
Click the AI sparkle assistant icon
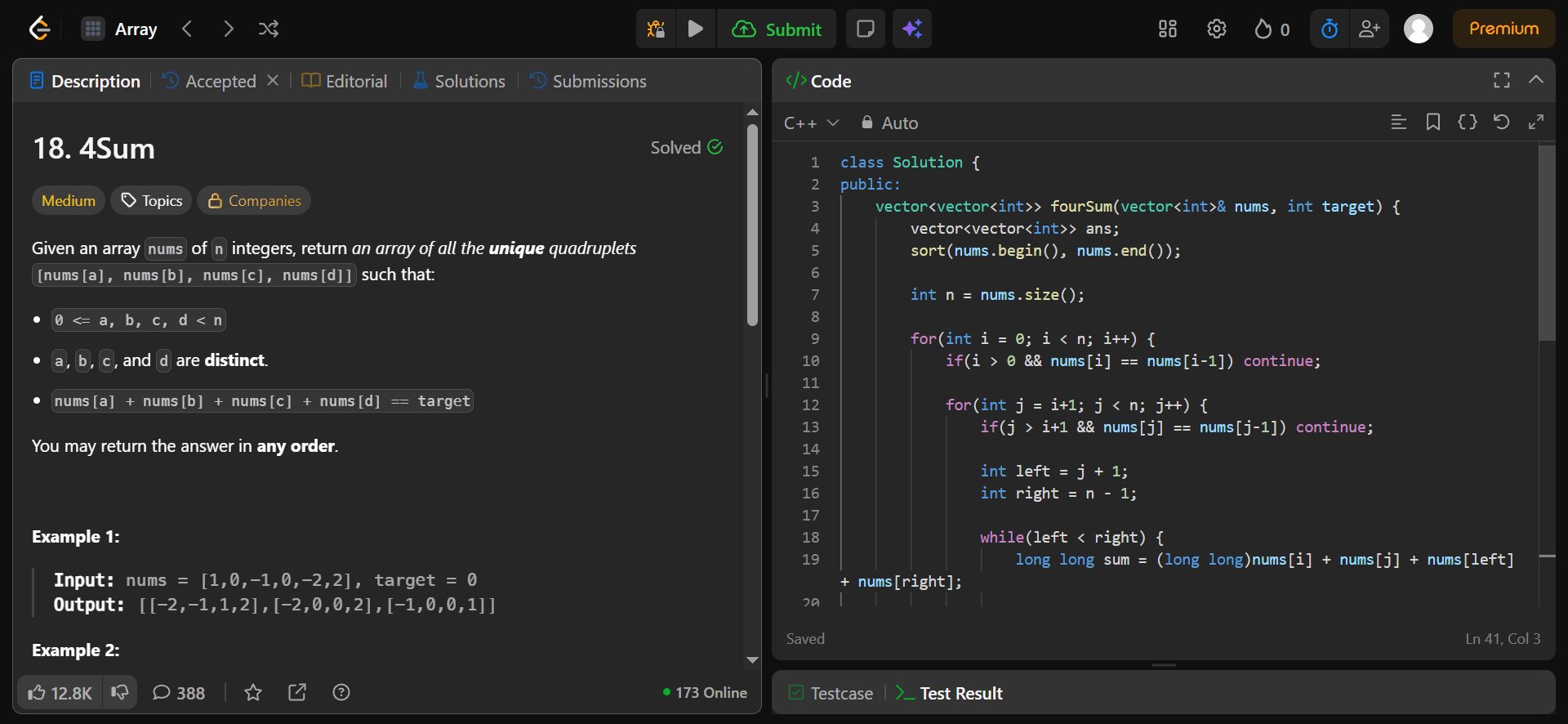pyautogui.click(x=912, y=29)
